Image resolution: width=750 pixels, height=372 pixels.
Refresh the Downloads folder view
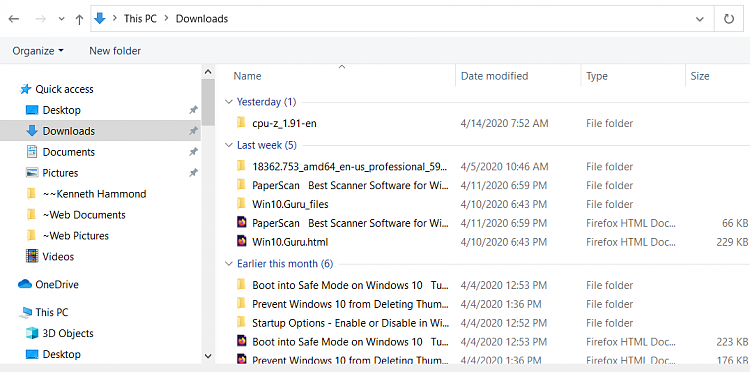pos(729,19)
